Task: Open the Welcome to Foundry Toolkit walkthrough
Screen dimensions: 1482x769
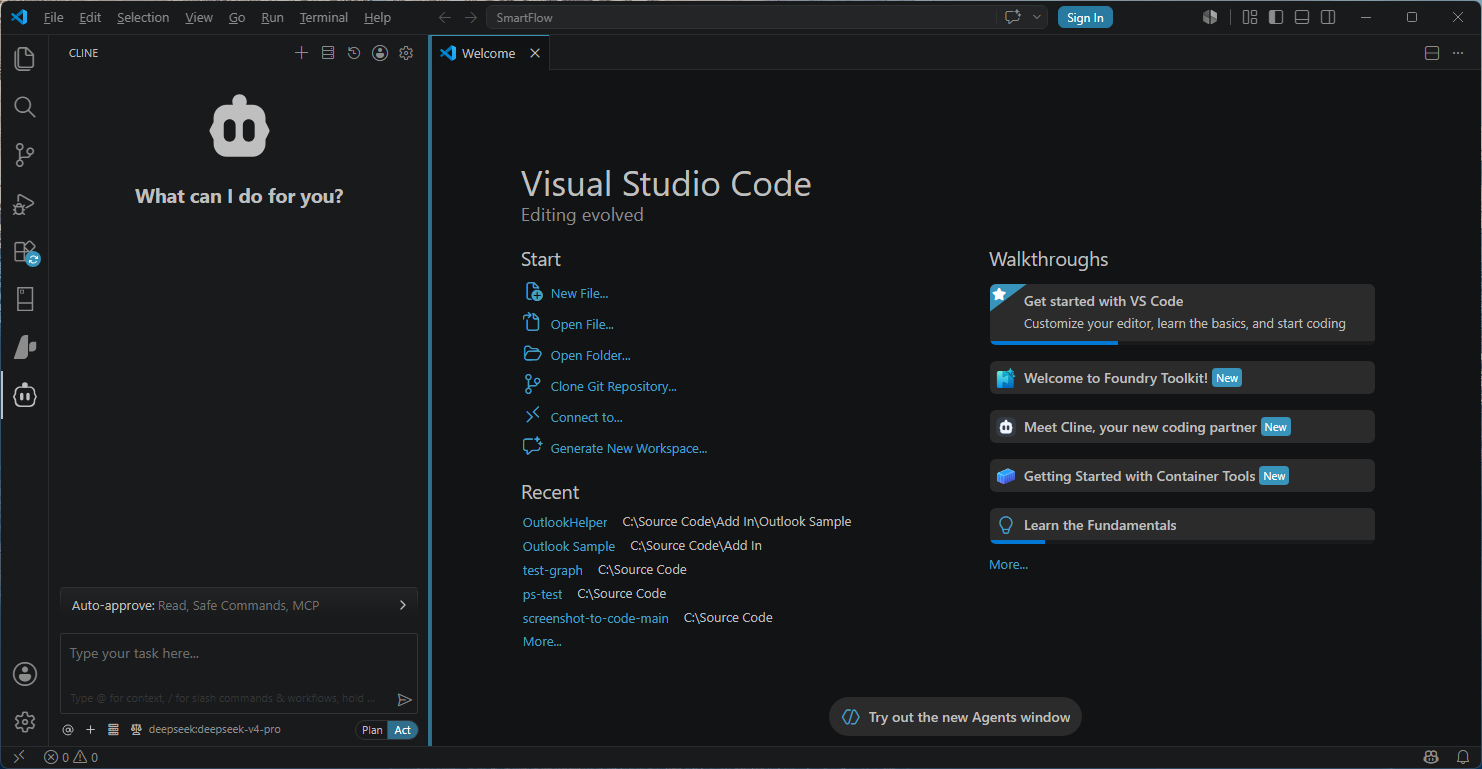Action: click(x=1182, y=378)
